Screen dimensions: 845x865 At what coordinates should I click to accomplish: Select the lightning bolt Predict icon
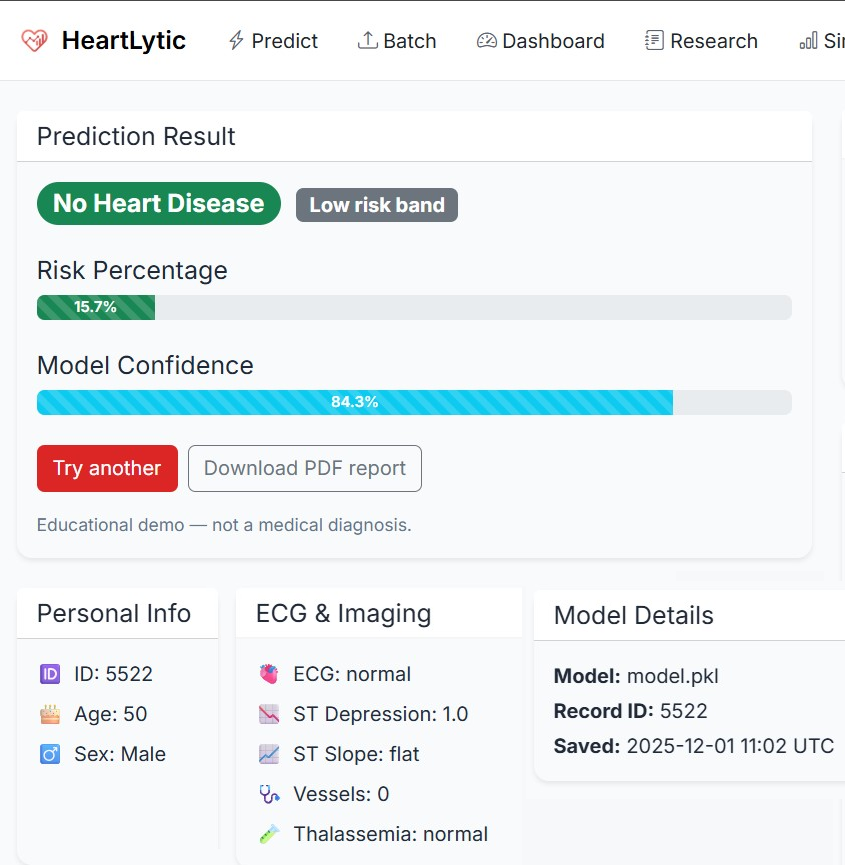235,40
